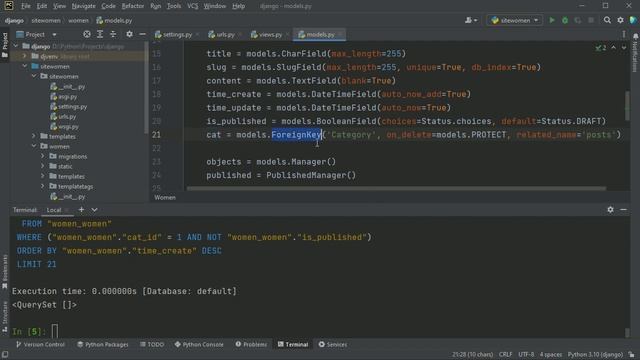This screenshot has height=360, width=640.
Task: Toggle Terminal tool window button
Action: [293, 344]
